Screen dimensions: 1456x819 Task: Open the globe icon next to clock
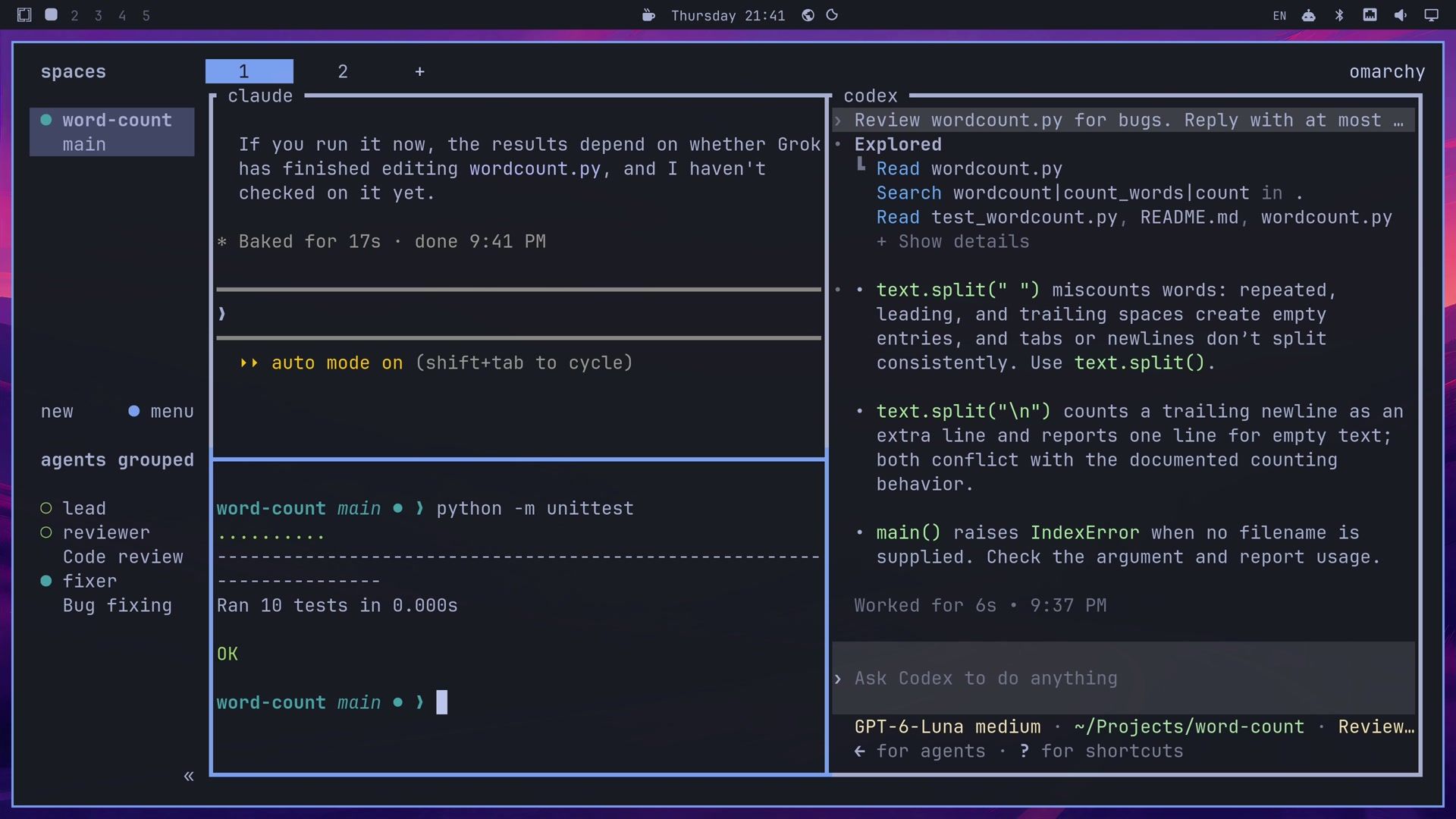tap(808, 15)
